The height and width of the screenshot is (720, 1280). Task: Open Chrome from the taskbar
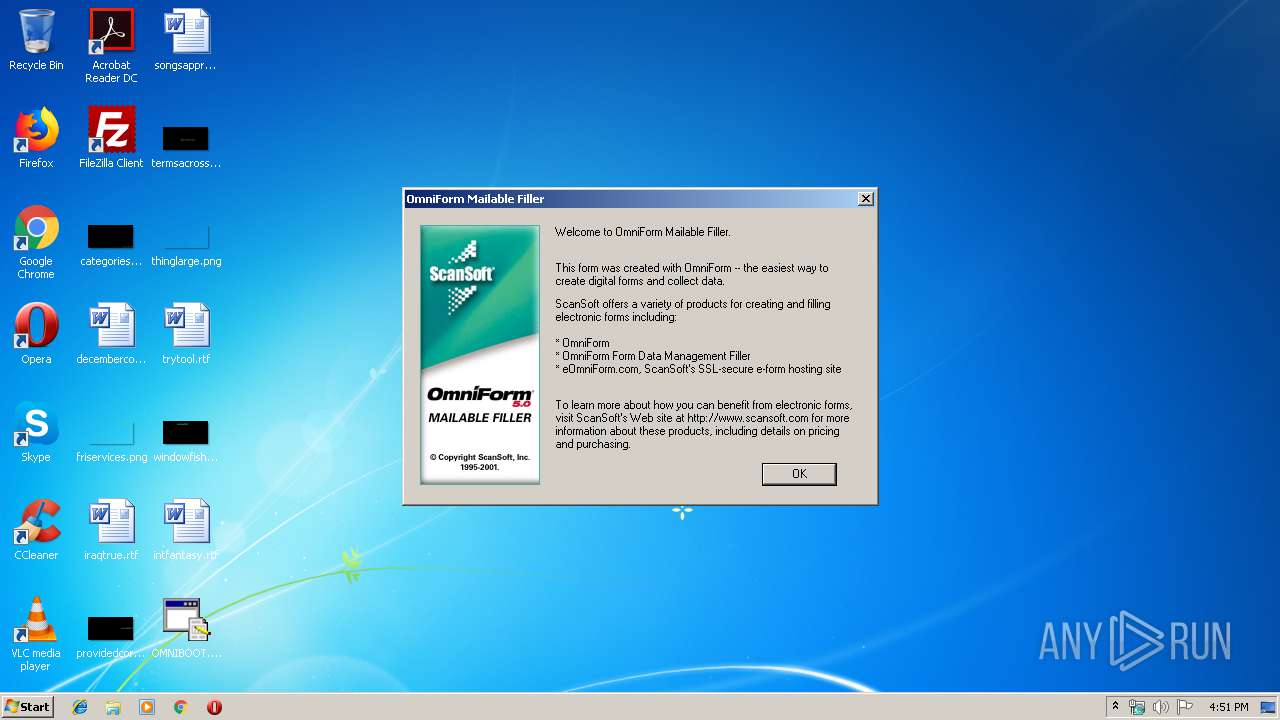[x=181, y=707]
